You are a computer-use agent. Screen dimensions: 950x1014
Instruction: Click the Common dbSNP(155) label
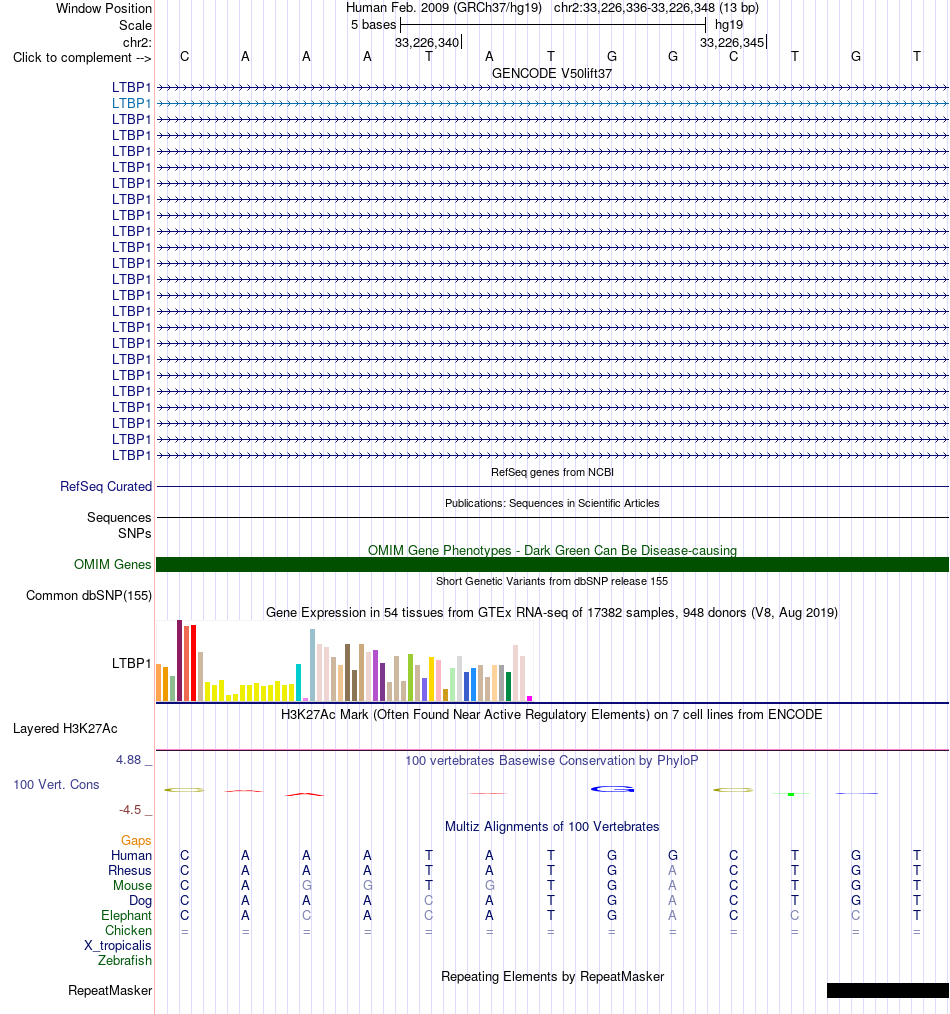pyautogui.click(x=89, y=596)
